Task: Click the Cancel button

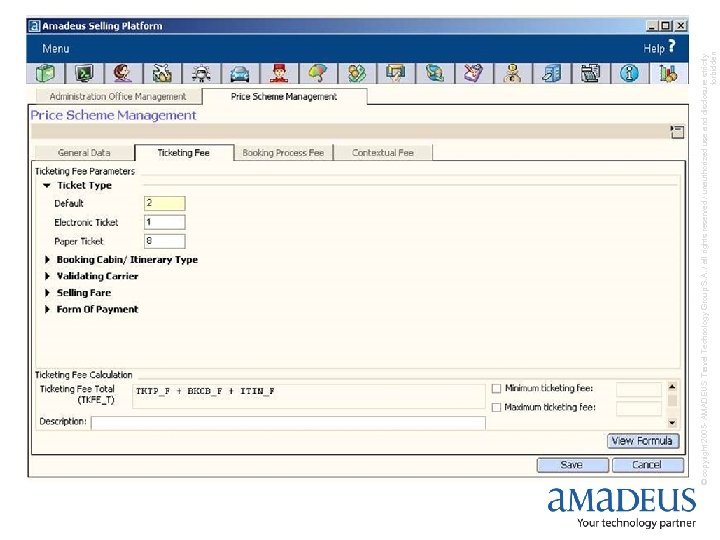Action: click(647, 465)
